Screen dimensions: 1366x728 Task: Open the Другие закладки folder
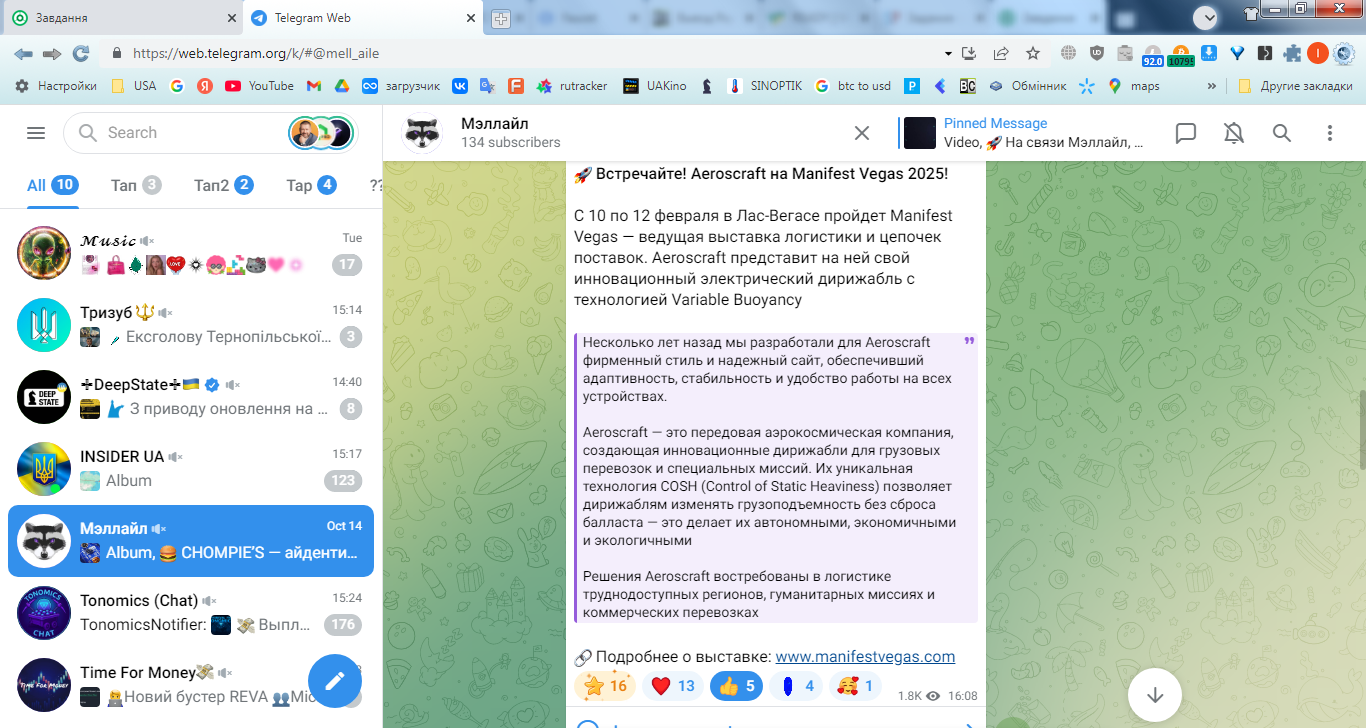coord(1295,86)
